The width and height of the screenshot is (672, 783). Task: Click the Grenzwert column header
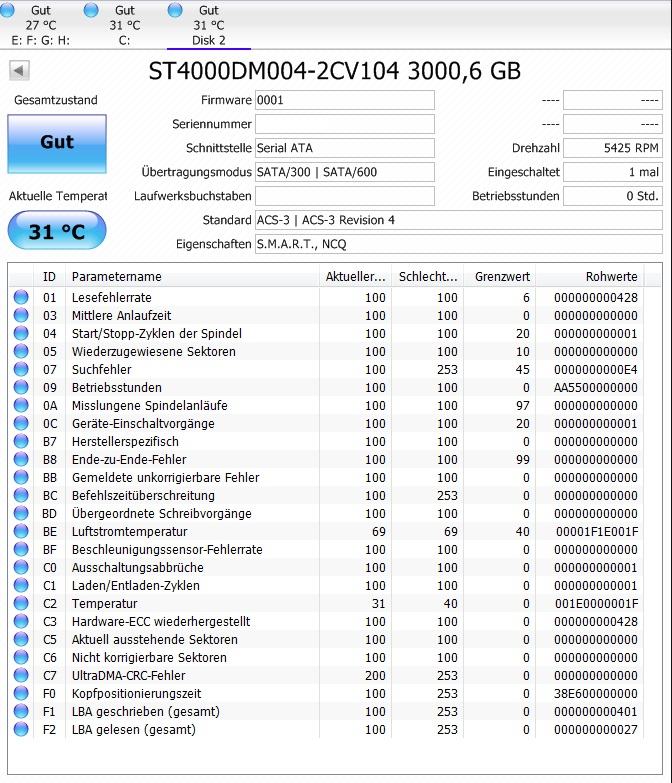(500, 276)
